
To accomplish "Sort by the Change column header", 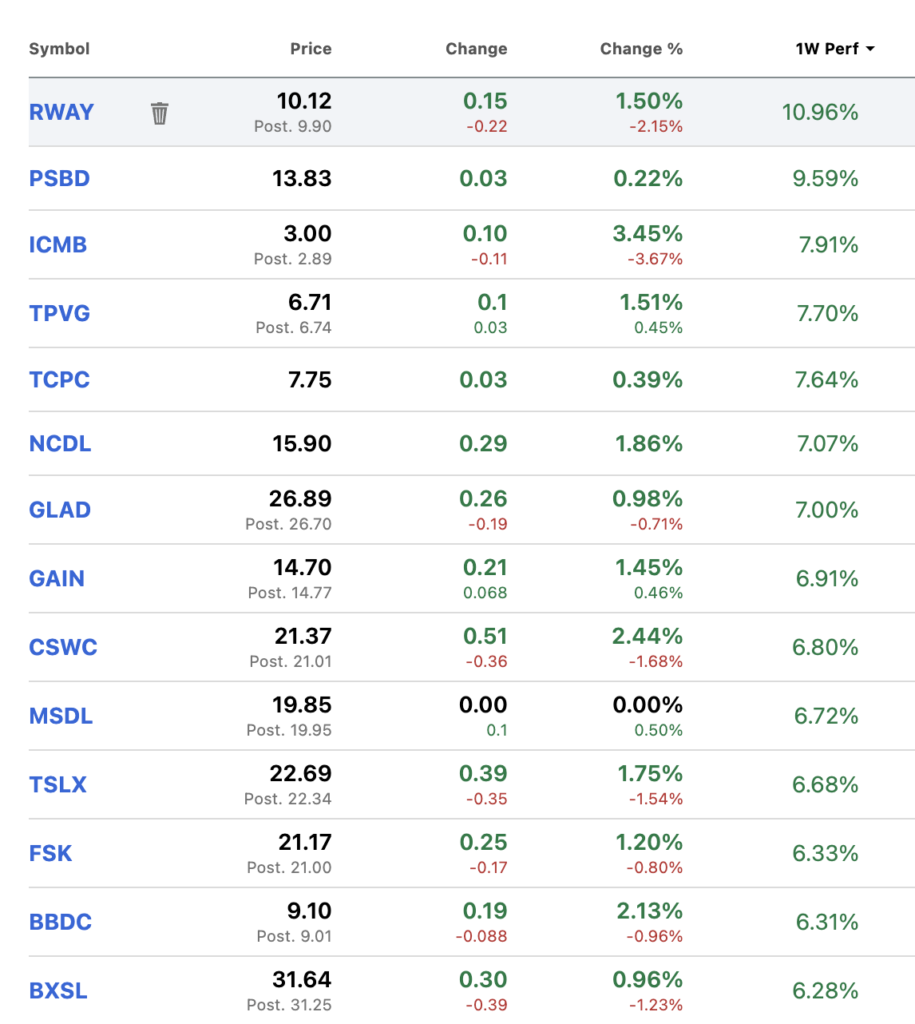I will click(476, 49).
